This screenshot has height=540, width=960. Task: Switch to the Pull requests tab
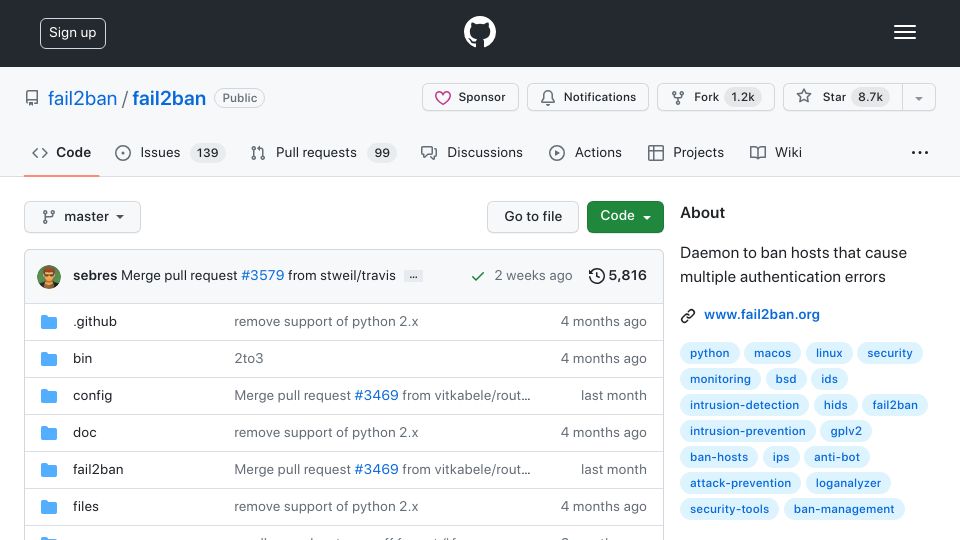coord(323,152)
